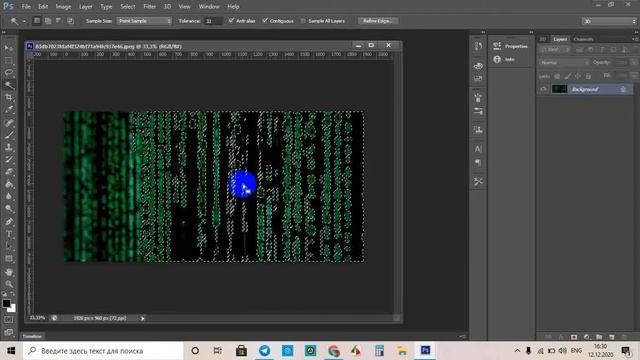Open the Normal blend mode dropdown

pos(564,62)
